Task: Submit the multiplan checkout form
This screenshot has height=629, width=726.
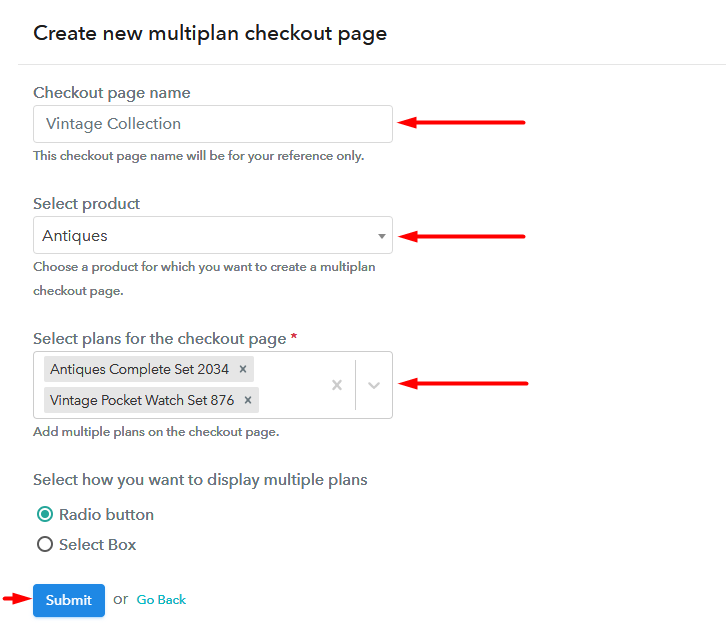Action: click(69, 600)
